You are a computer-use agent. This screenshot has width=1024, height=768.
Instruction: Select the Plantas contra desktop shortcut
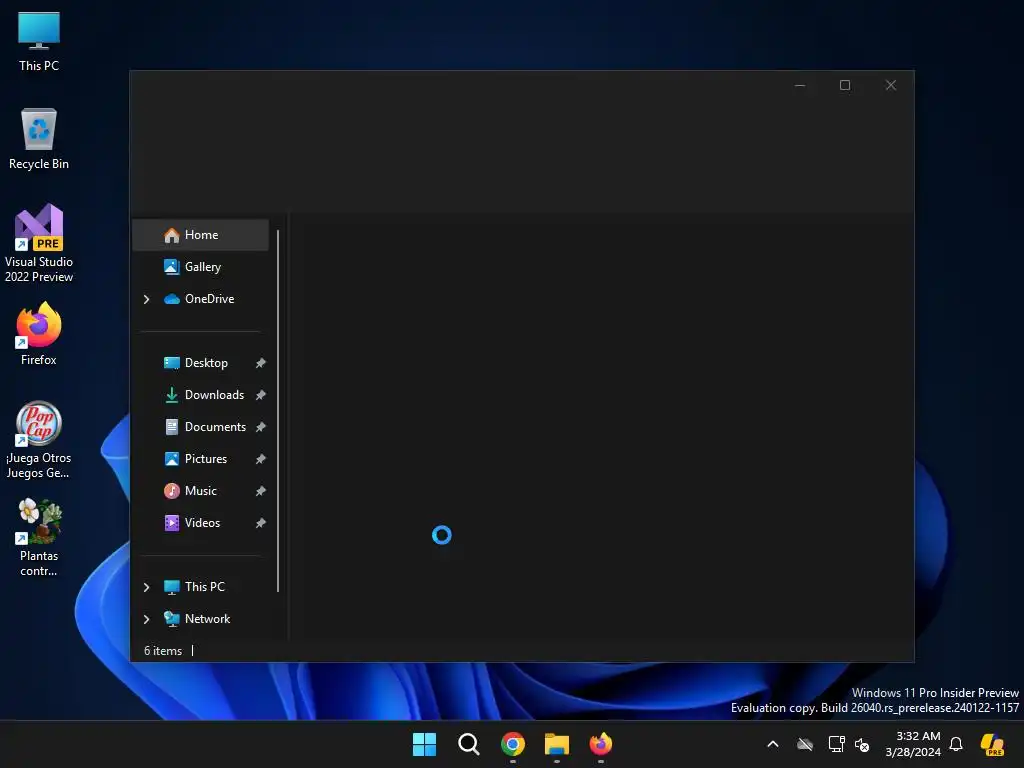(39, 537)
